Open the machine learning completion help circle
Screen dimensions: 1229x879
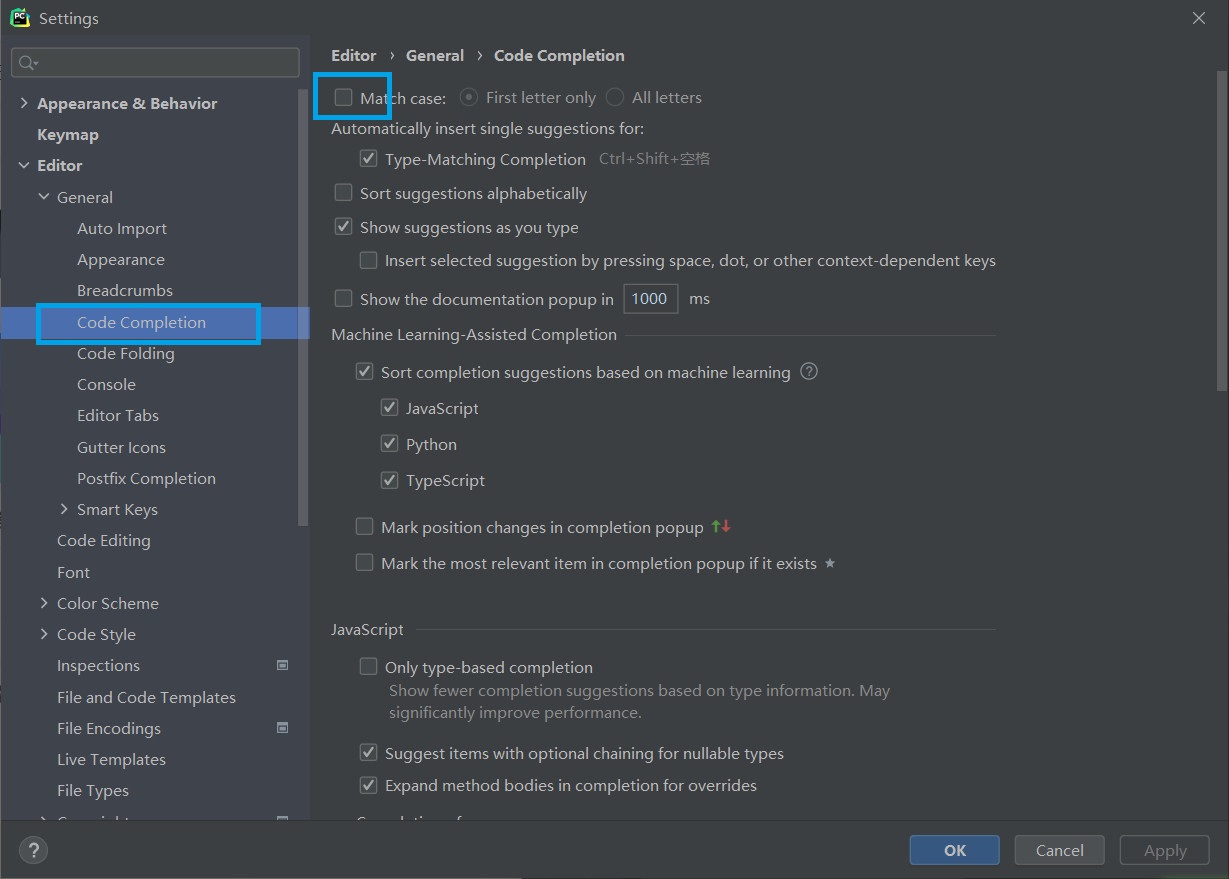[809, 371]
